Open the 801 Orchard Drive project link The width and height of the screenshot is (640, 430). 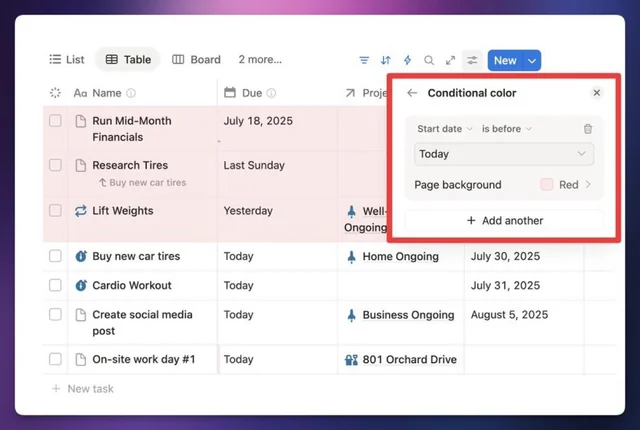[x=409, y=359]
